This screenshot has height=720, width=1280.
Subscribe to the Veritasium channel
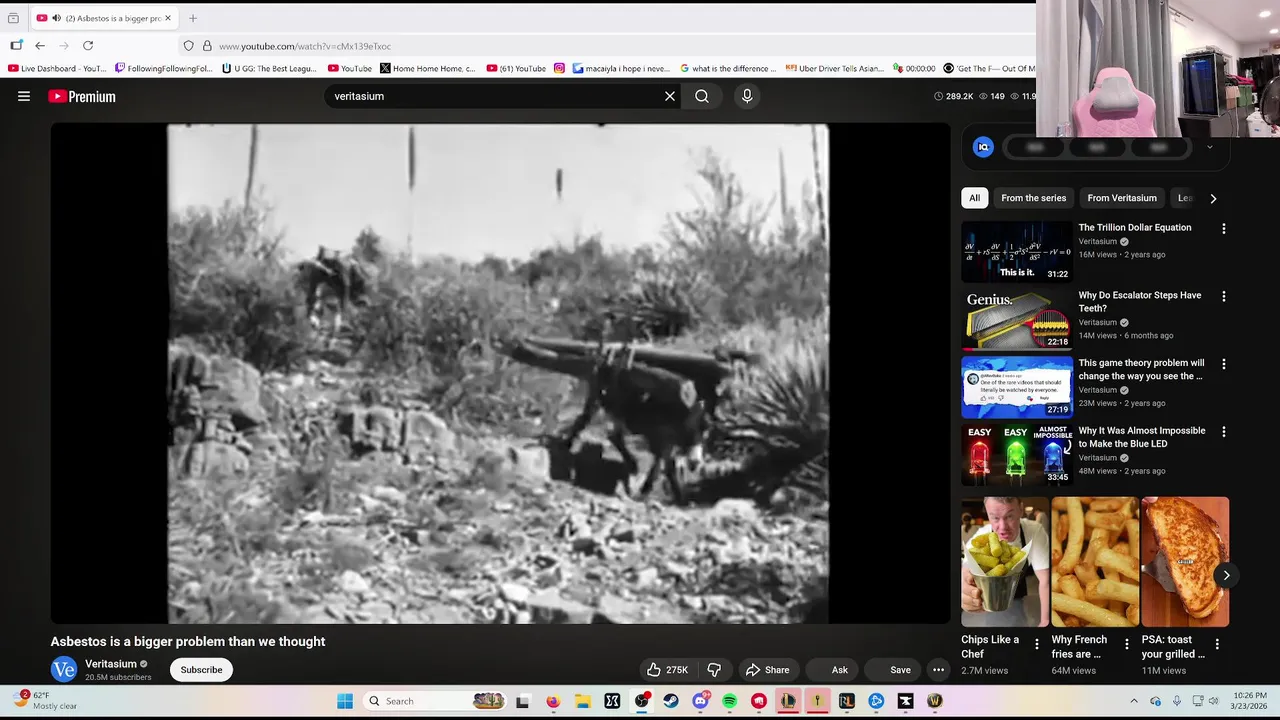(201, 670)
